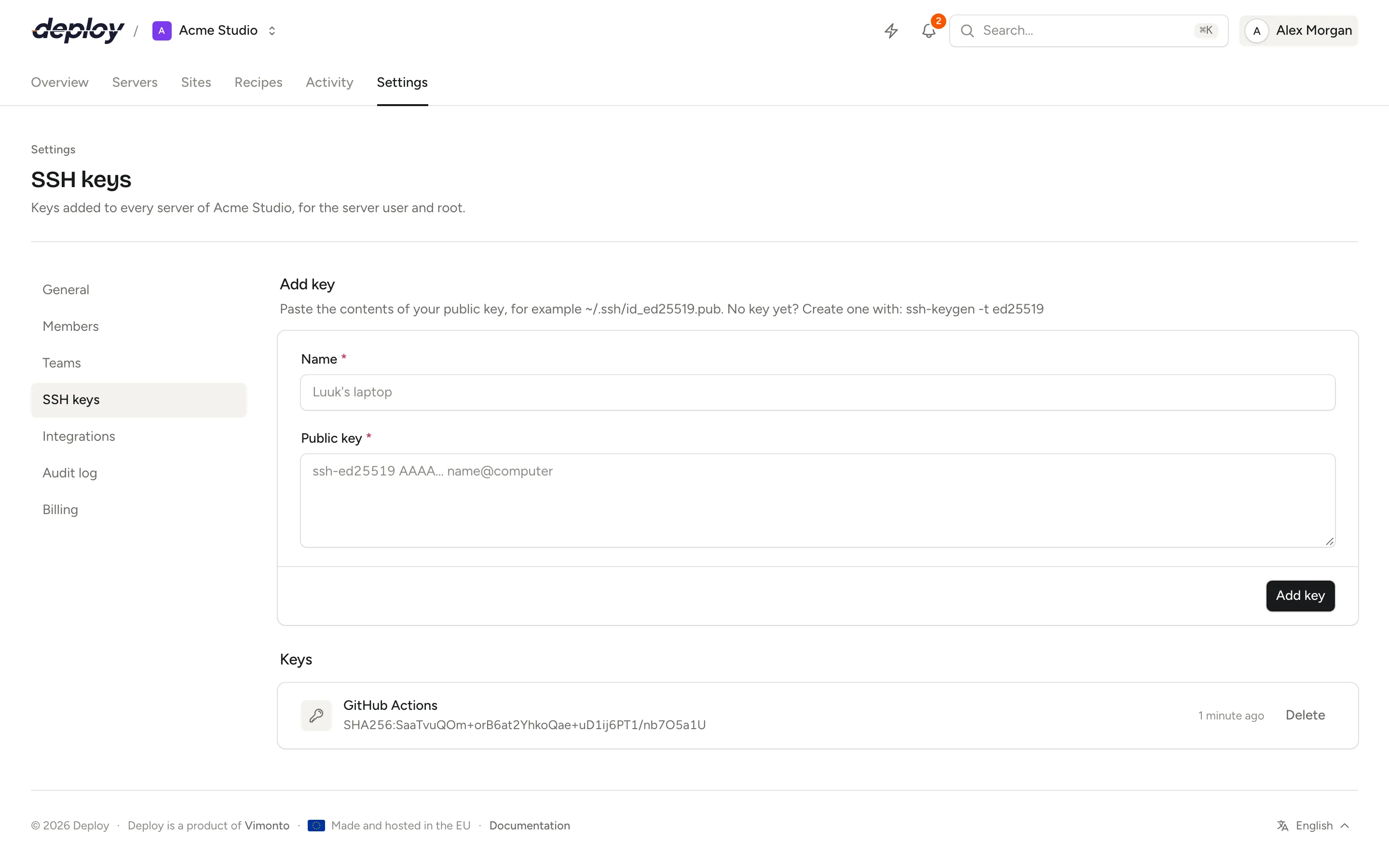Go to the Overview tab
This screenshot has height=868, width=1389.
[60, 82]
